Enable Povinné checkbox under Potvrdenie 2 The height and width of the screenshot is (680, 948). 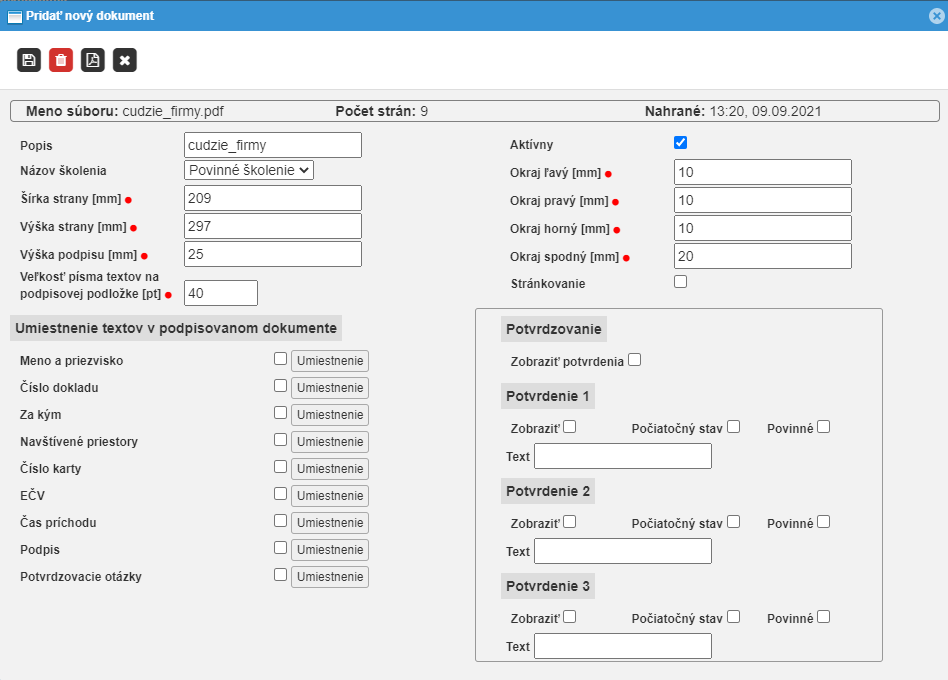tap(823, 522)
